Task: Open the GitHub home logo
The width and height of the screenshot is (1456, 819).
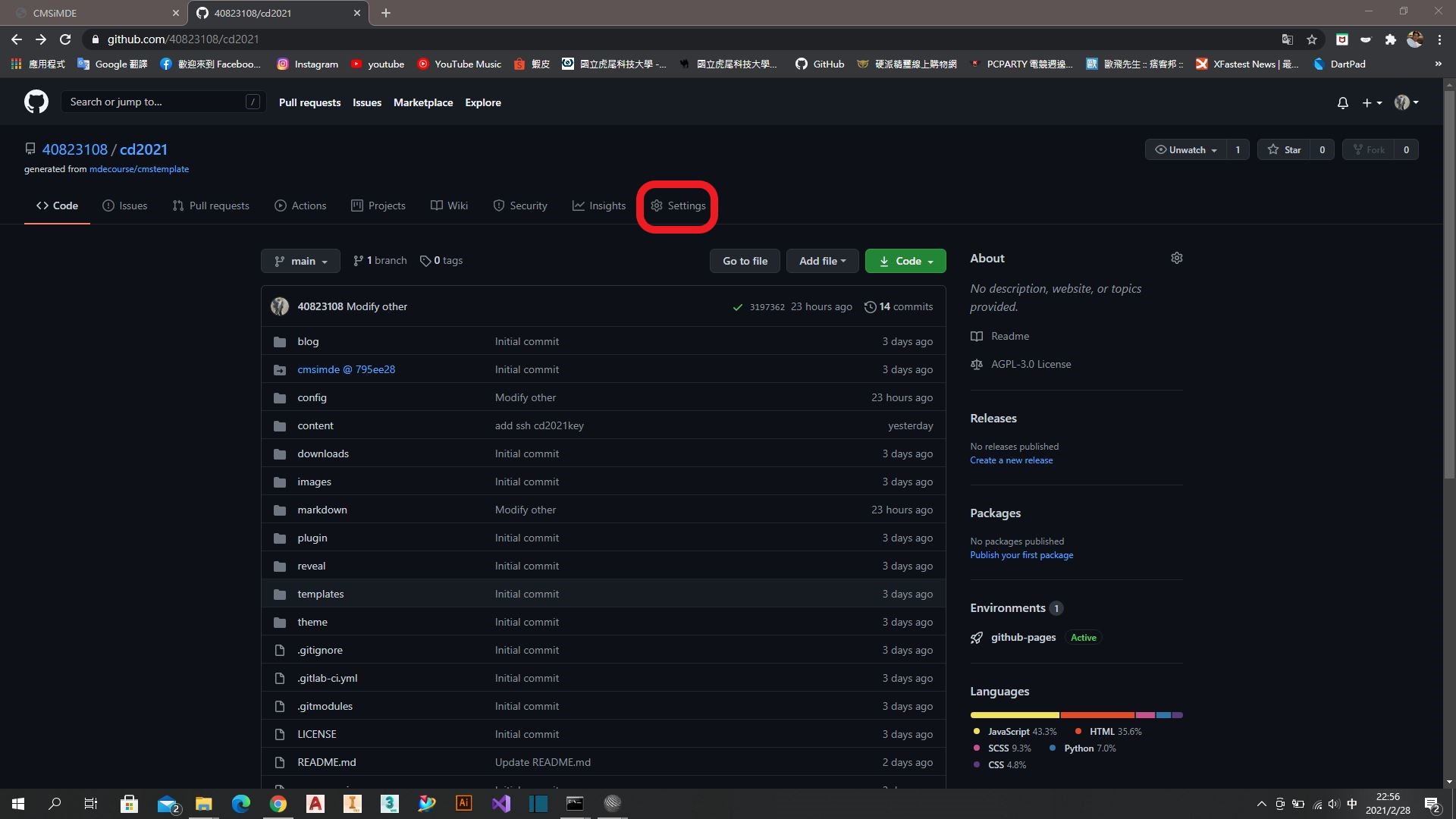Action: point(36,102)
